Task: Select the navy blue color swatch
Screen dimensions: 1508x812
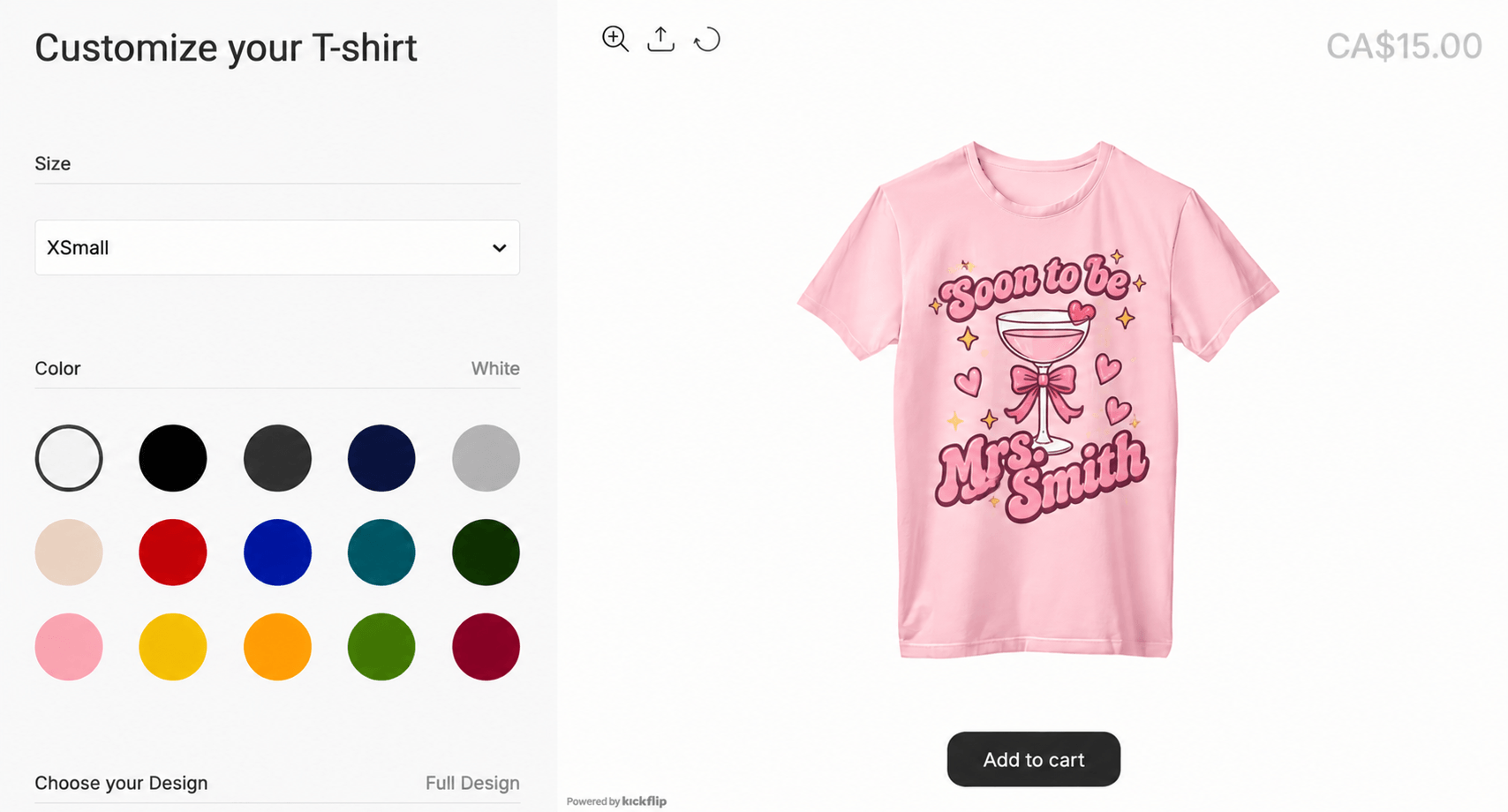Action: click(x=381, y=458)
